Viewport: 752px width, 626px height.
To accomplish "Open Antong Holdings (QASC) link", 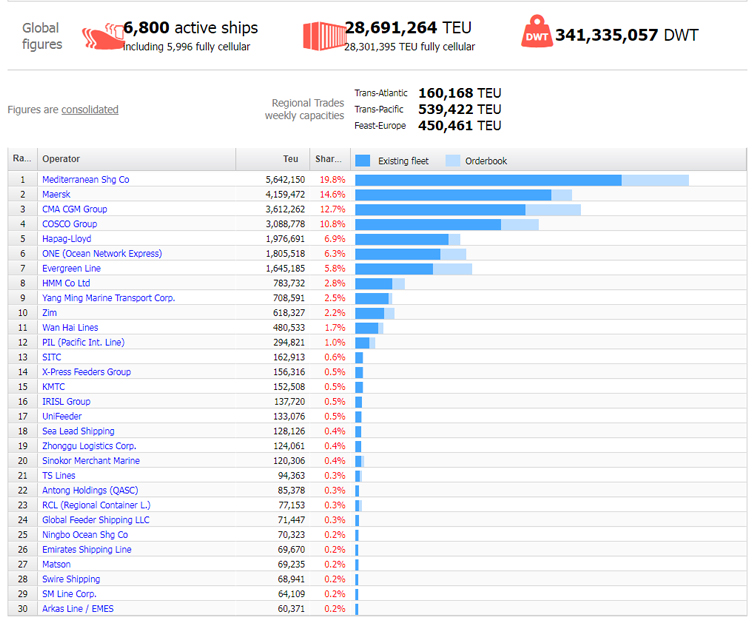I will (90, 491).
